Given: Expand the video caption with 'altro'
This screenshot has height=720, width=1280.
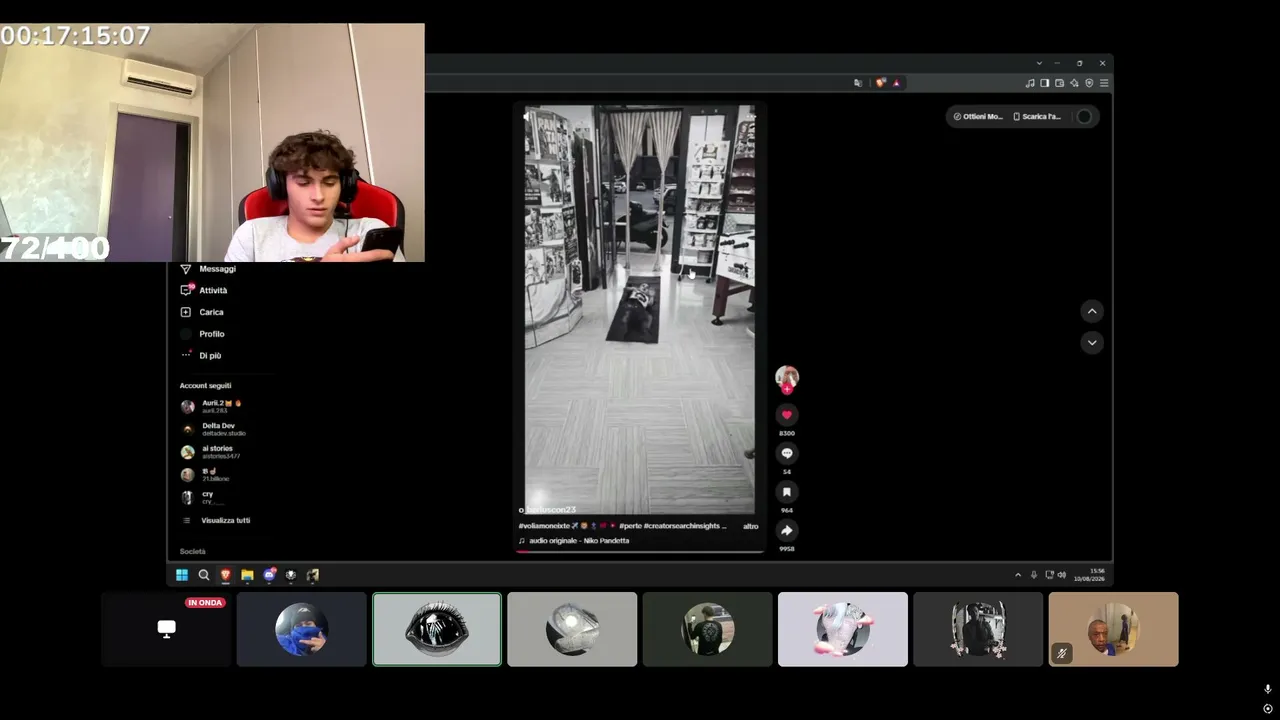Looking at the screenshot, I should [x=751, y=526].
